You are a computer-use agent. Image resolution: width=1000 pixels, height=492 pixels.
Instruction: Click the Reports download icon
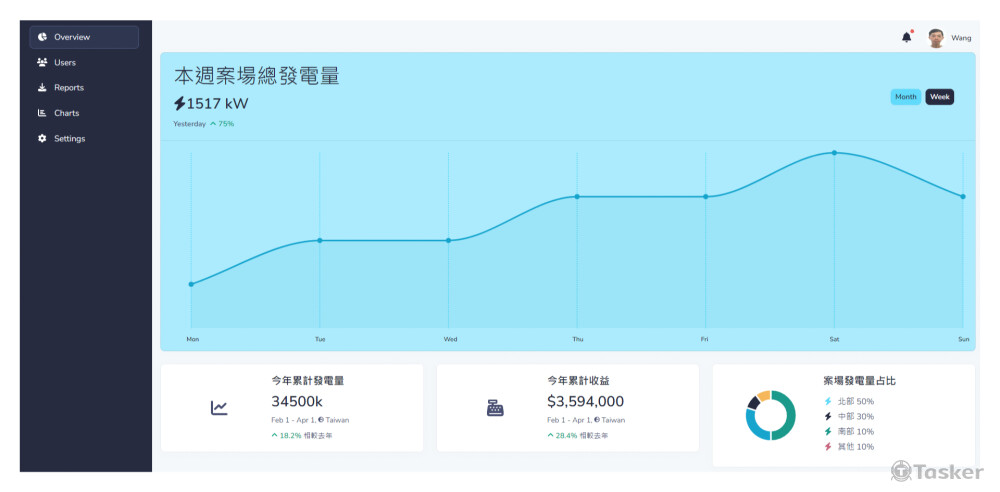coord(42,87)
